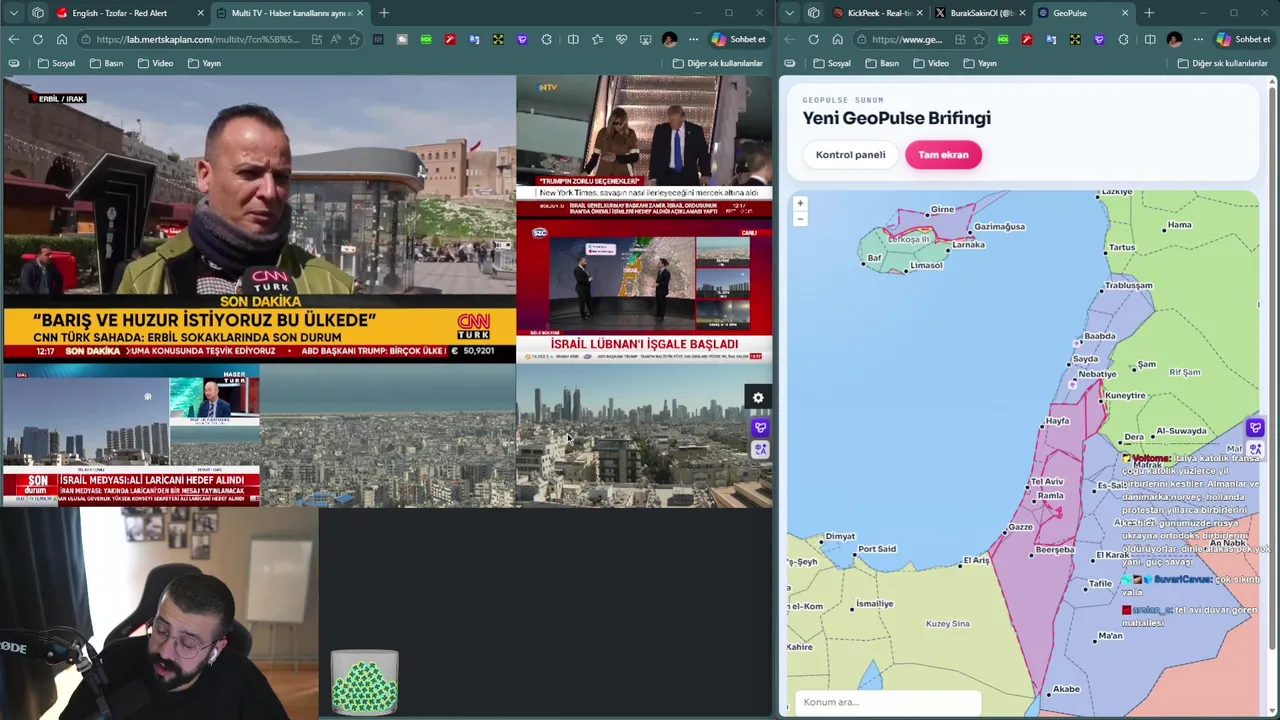Click purple extension icon over Multi TV videos
This screenshot has height=720, width=1280.
click(x=760, y=428)
